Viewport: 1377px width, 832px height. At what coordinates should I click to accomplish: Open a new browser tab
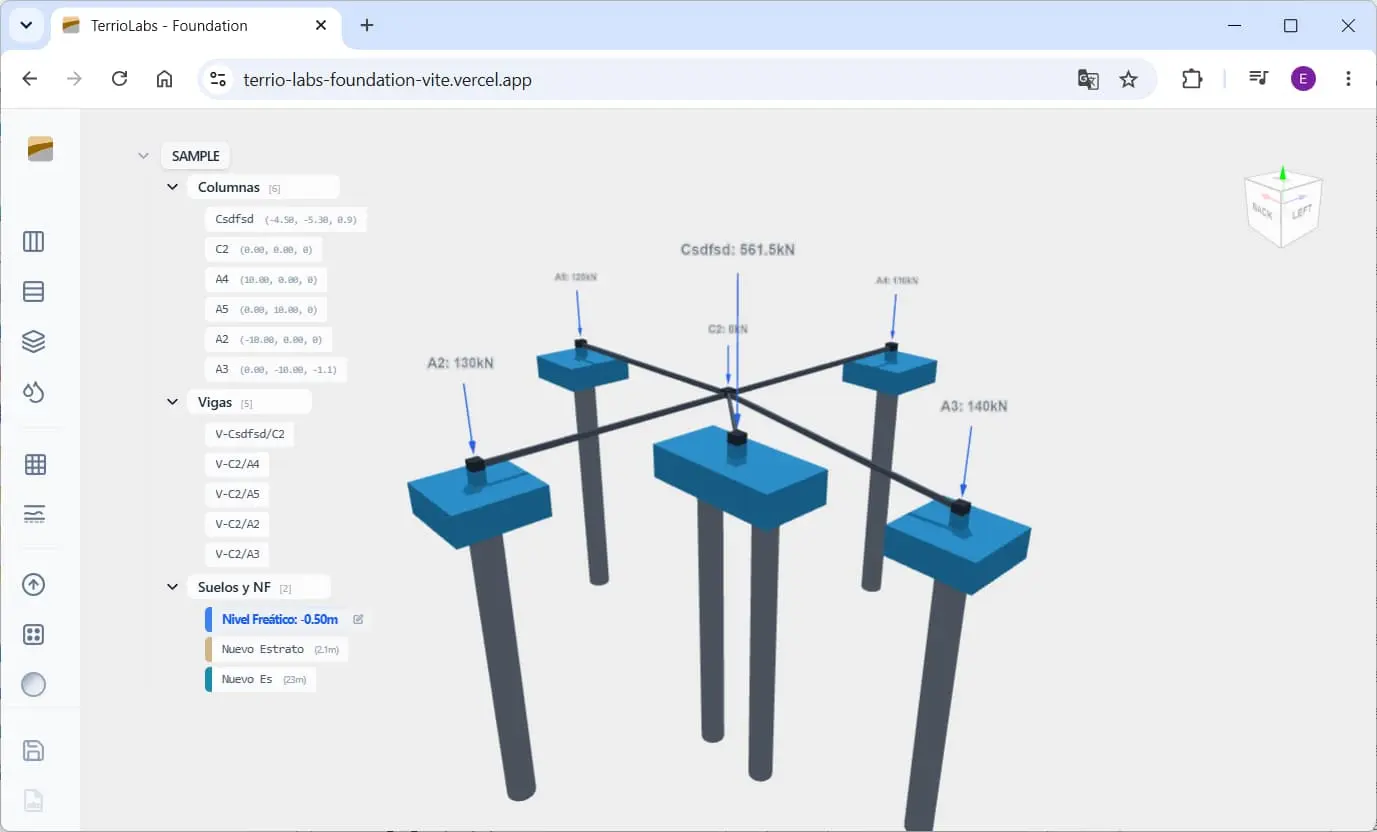point(367,26)
